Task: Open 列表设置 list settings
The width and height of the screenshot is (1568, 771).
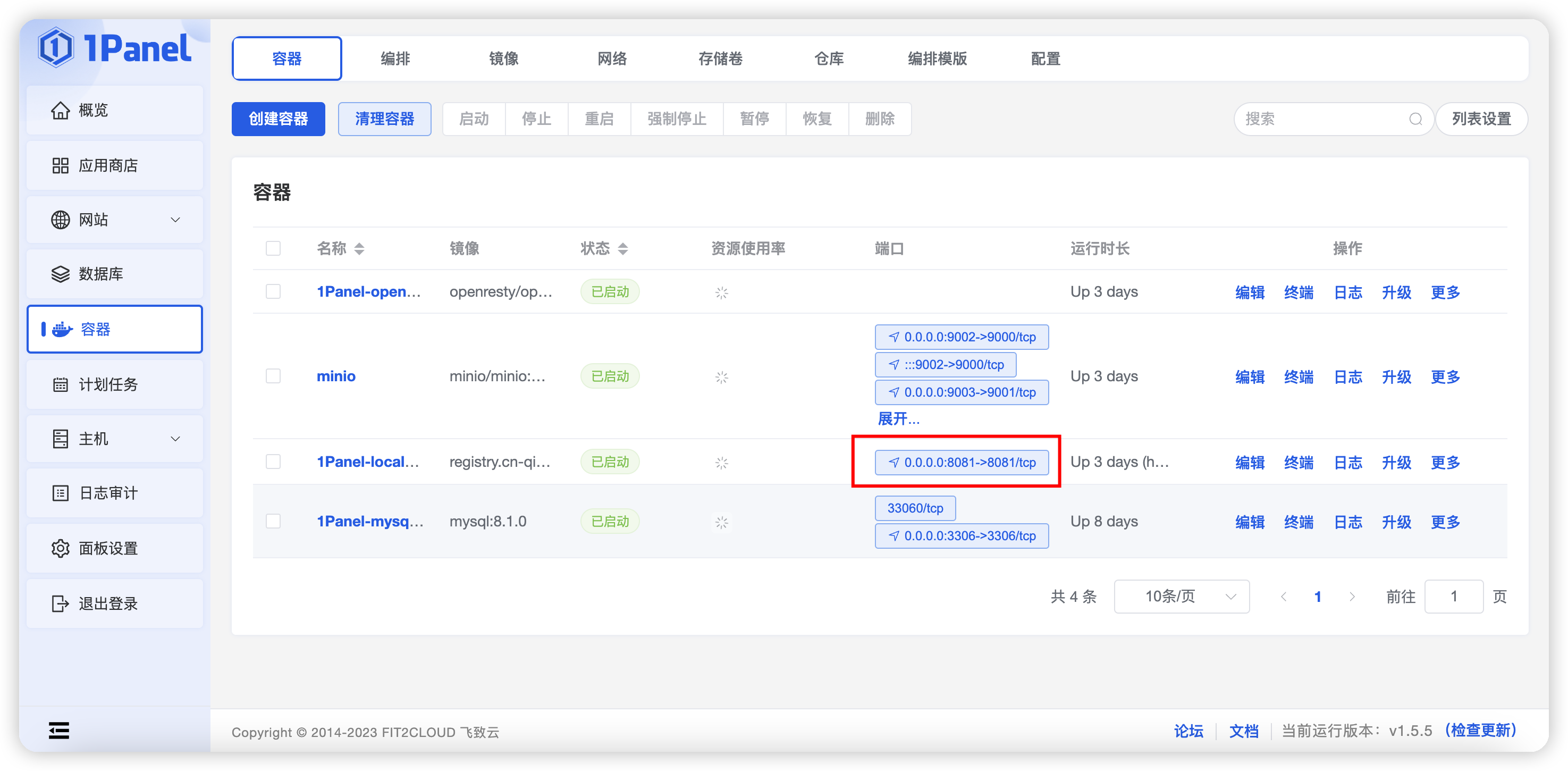Action: (1481, 119)
